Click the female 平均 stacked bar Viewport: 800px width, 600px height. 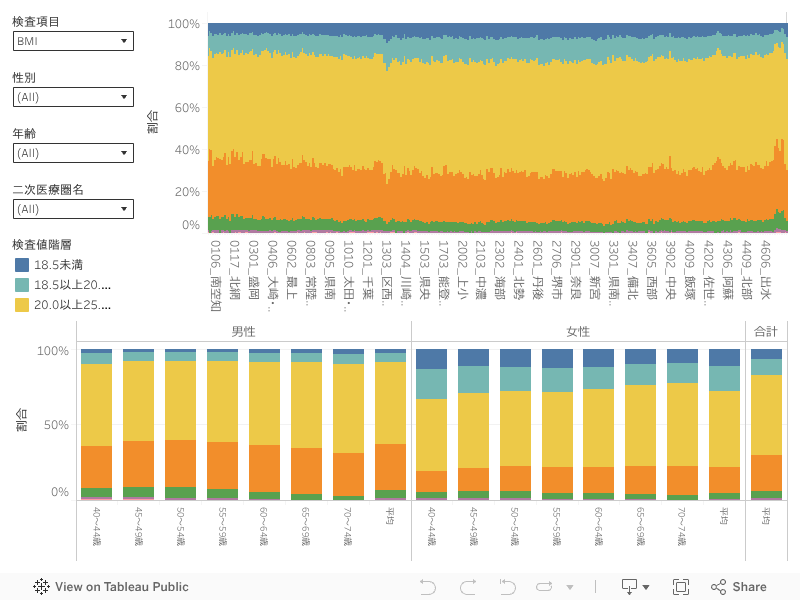click(724, 424)
